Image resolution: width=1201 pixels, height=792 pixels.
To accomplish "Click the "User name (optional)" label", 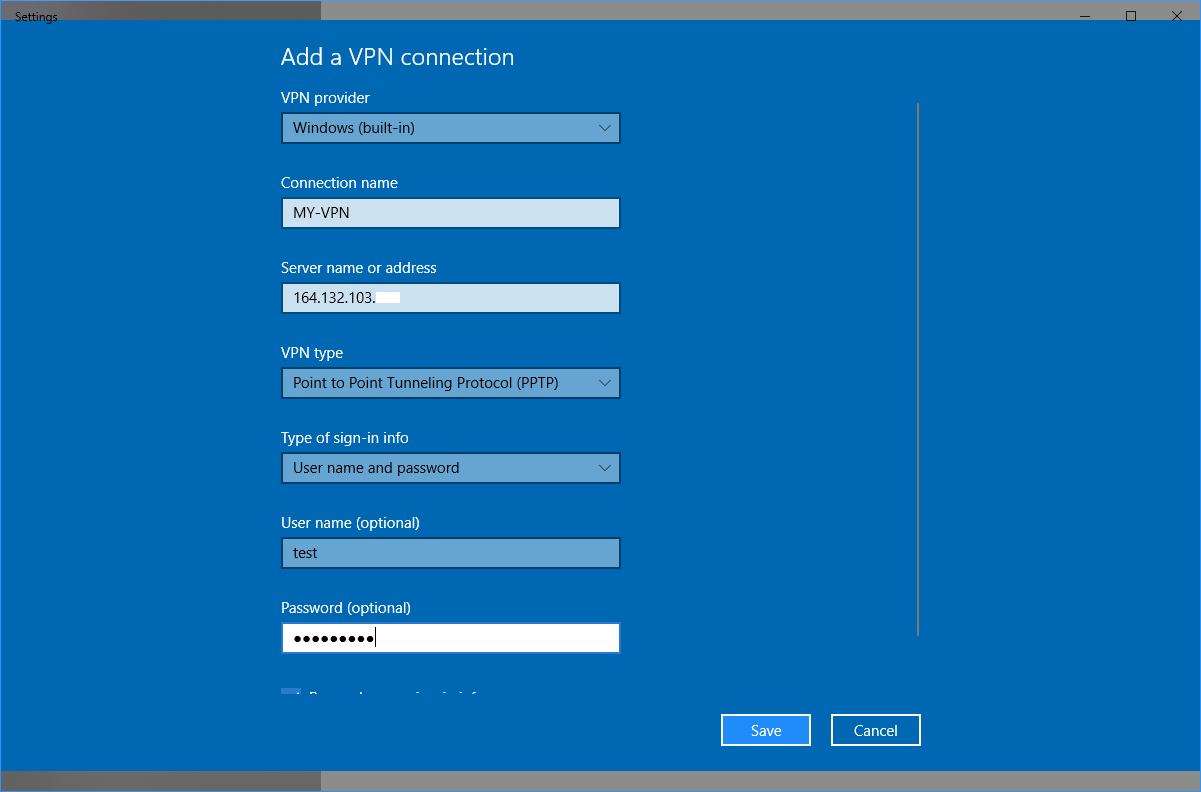I will 350,523.
